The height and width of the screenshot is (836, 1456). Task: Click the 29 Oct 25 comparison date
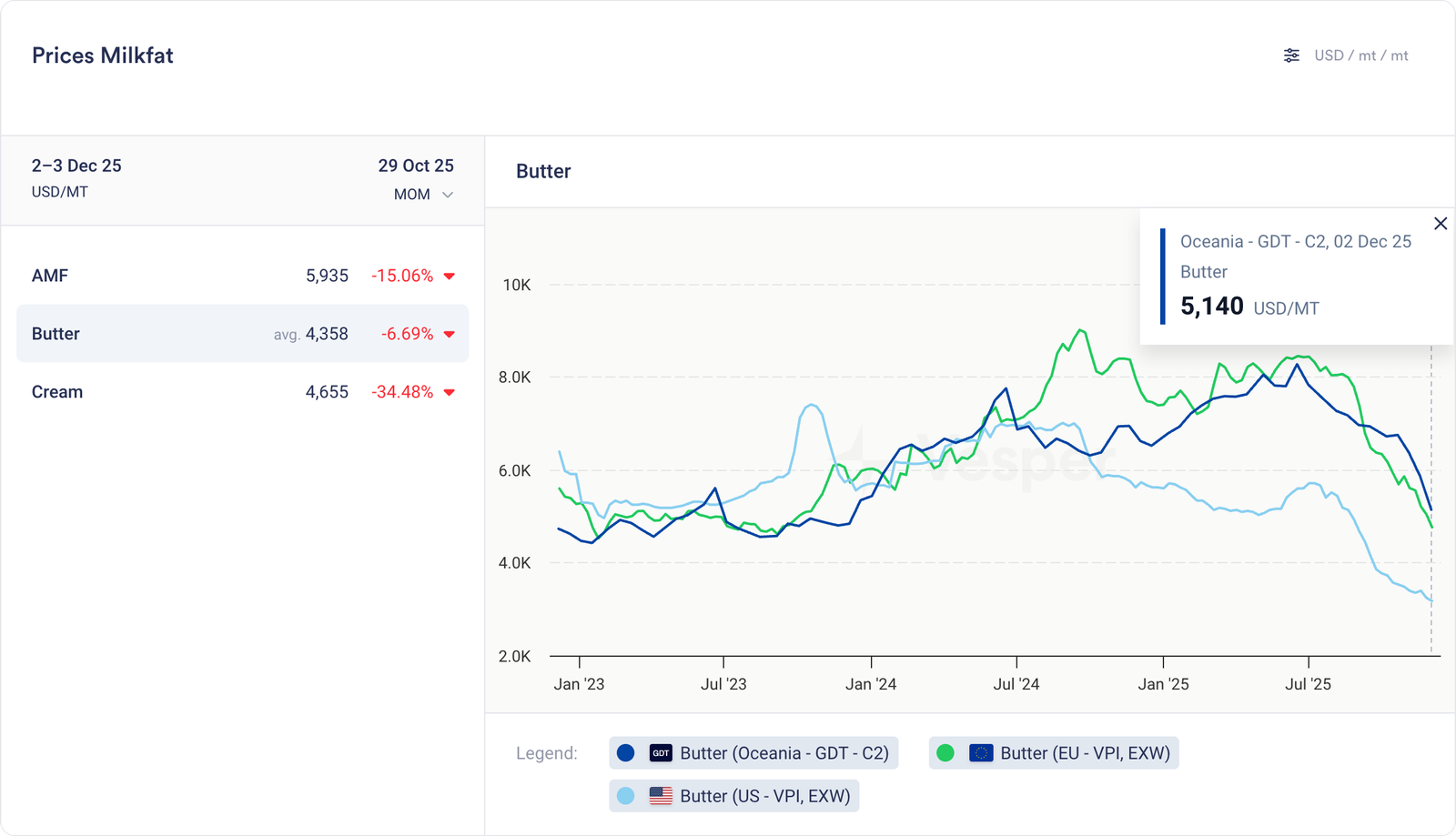[x=416, y=166]
